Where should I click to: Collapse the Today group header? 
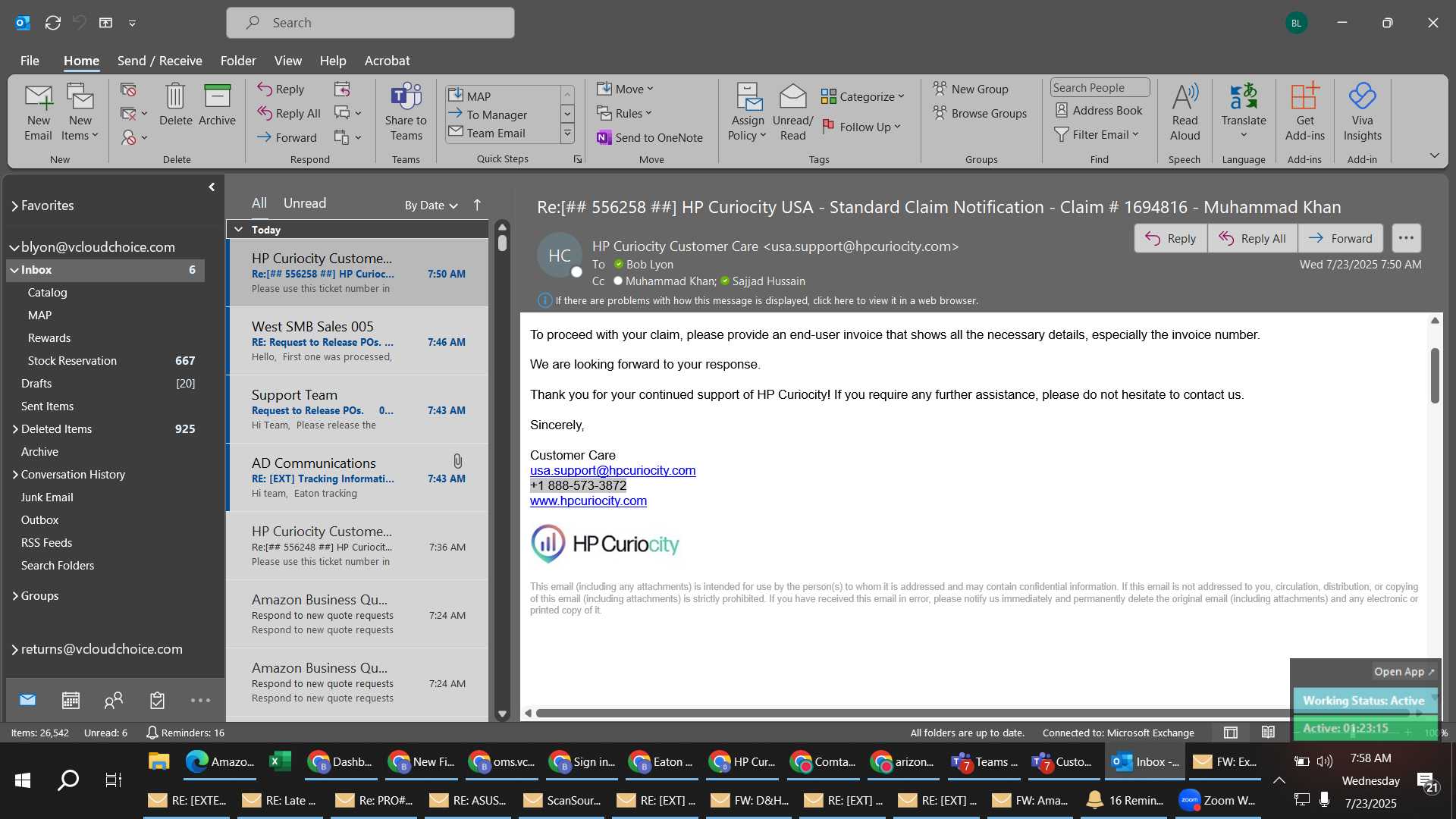pyautogui.click(x=239, y=229)
